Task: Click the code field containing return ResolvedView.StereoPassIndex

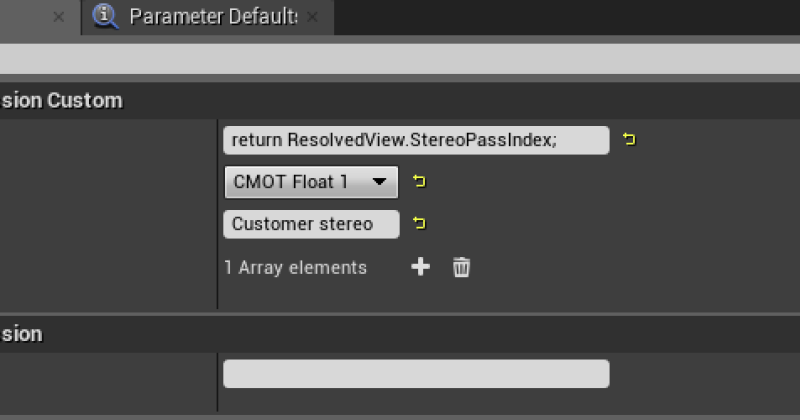Action: click(416, 140)
